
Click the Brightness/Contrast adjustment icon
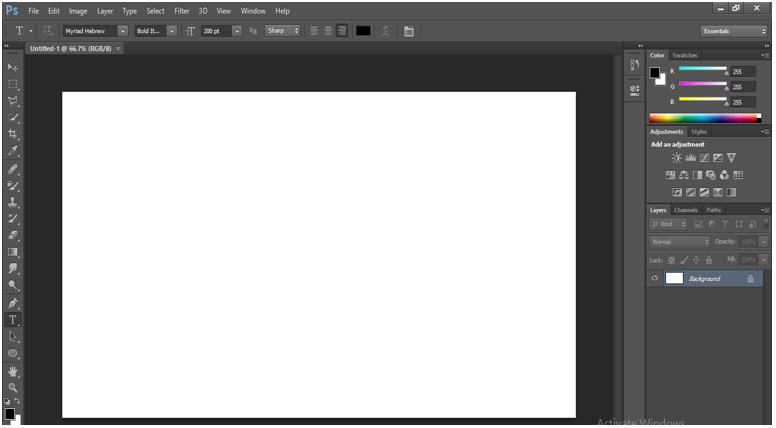(x=677, y=158)
